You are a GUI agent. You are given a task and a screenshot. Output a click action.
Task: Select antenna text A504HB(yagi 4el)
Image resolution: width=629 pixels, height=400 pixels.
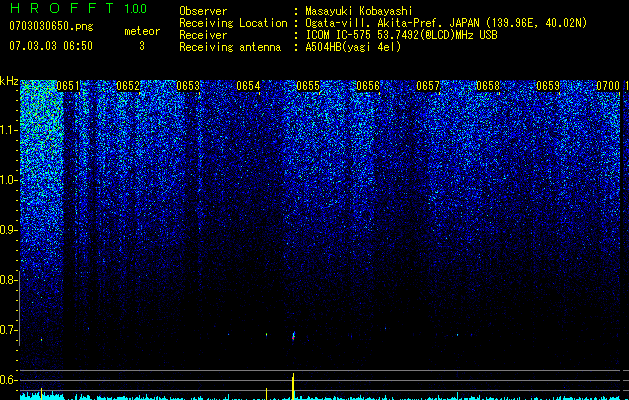click(x=353, y=47)
